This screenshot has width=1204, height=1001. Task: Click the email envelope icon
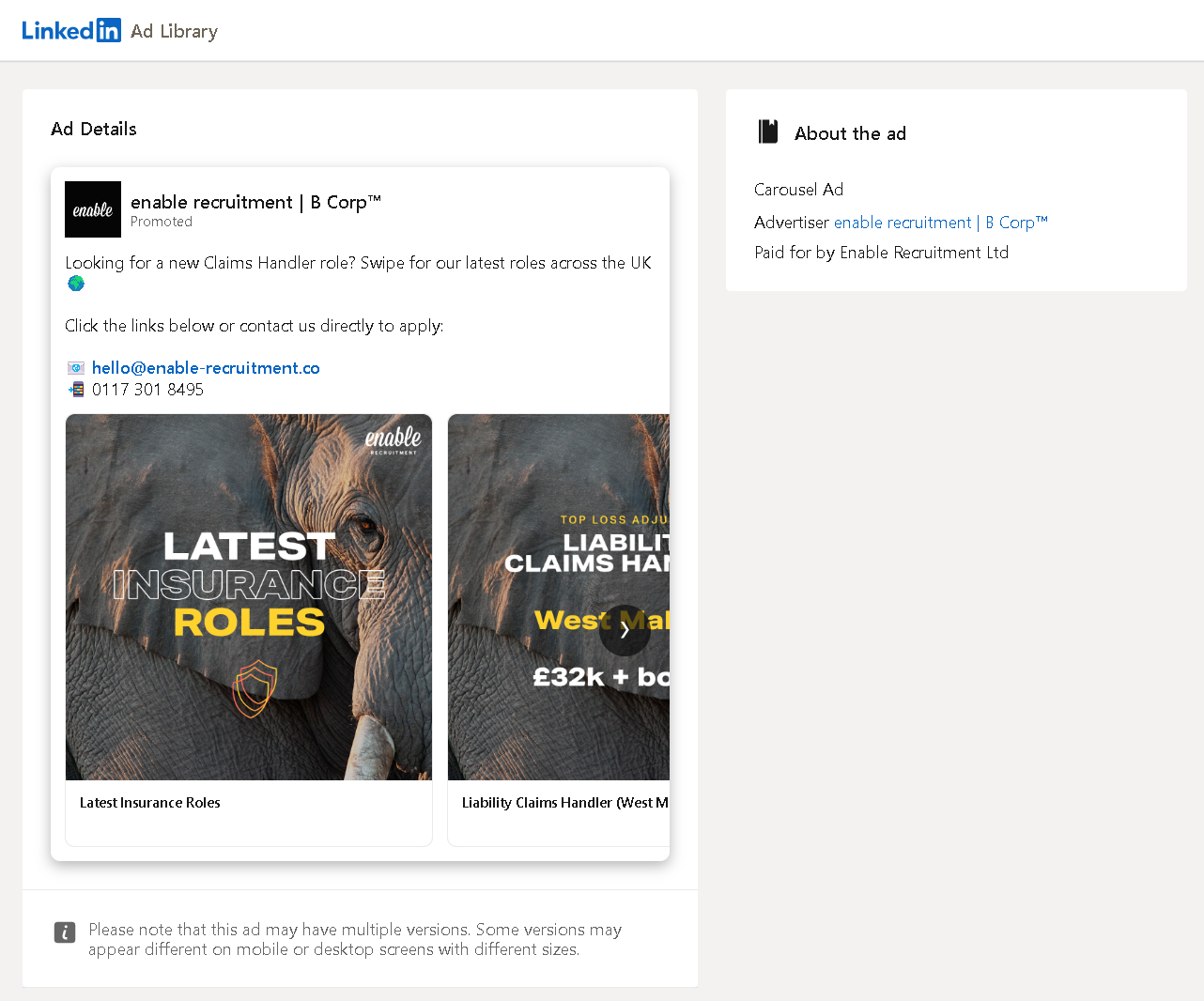coord(75,367)
